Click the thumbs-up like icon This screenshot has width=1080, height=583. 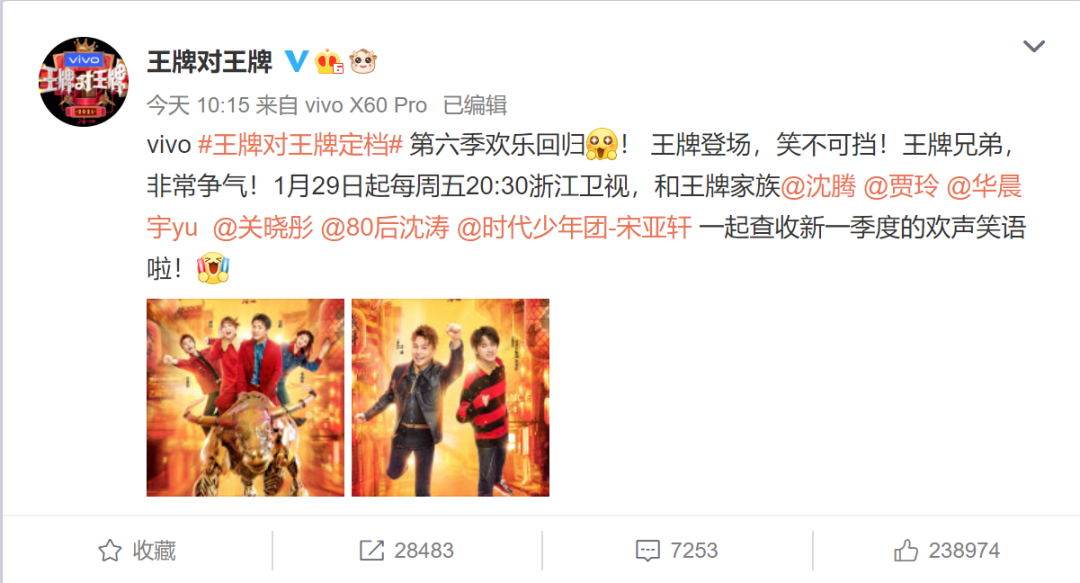tap(906, 550)
